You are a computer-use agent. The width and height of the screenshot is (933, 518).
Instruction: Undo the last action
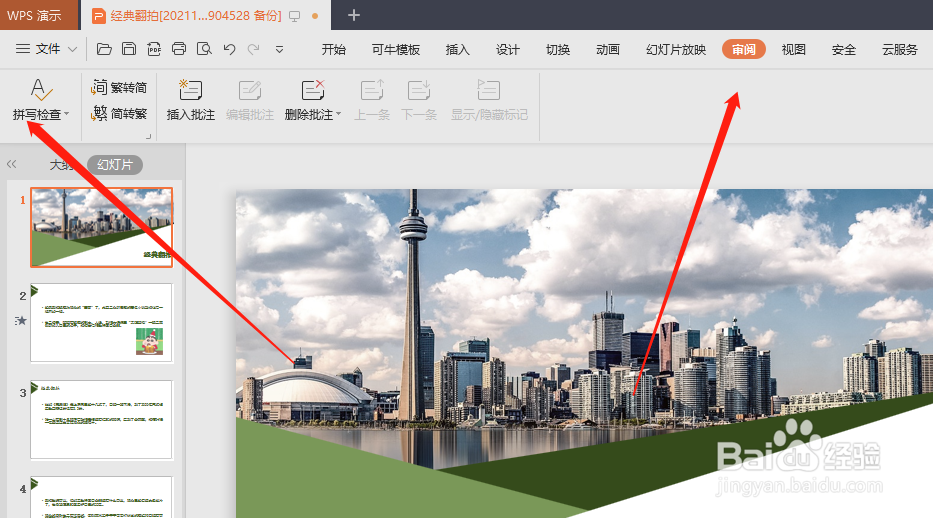pyautogui.click(x=230, y=49)
